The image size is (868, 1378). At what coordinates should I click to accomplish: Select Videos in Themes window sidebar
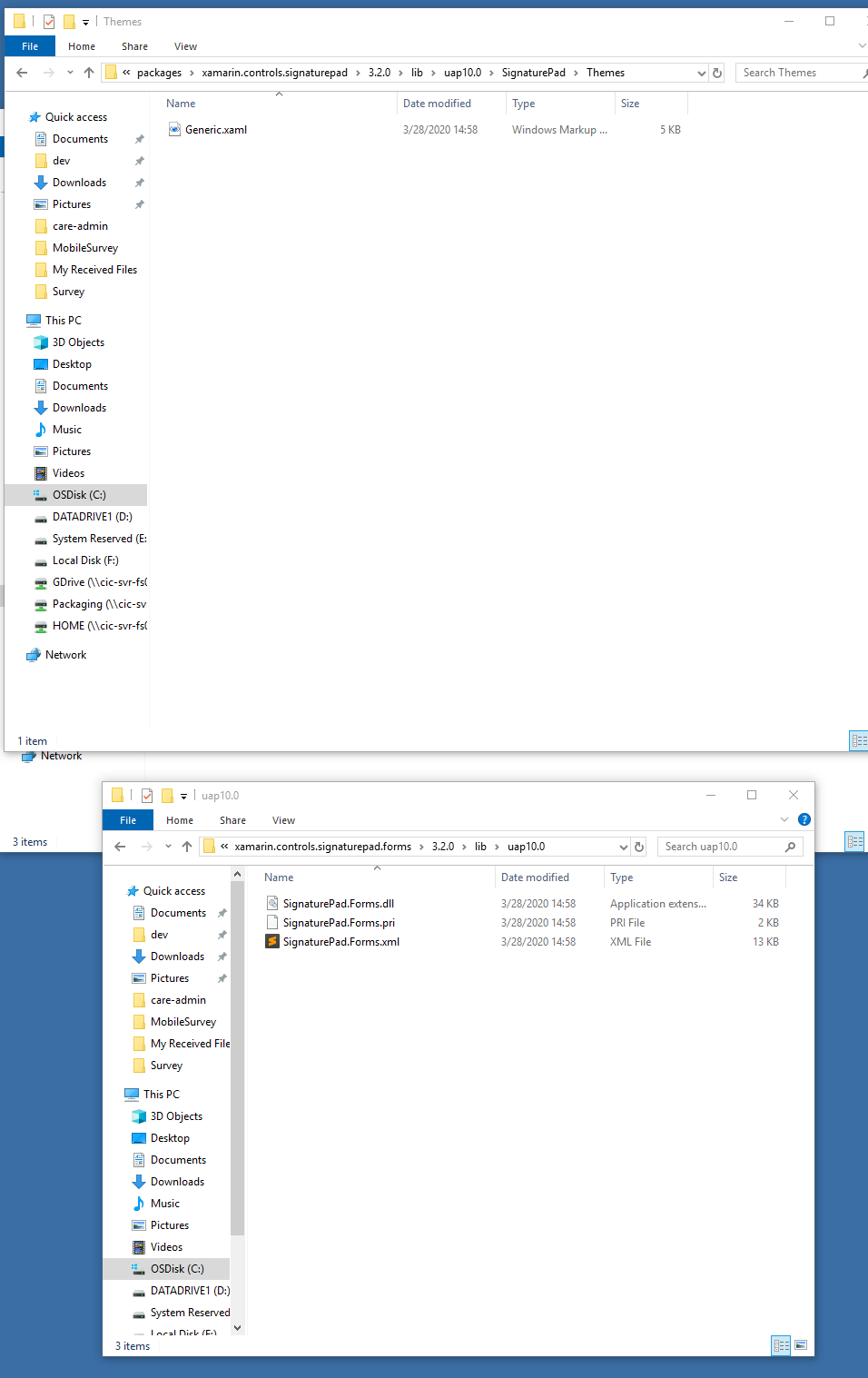point(68,473)
